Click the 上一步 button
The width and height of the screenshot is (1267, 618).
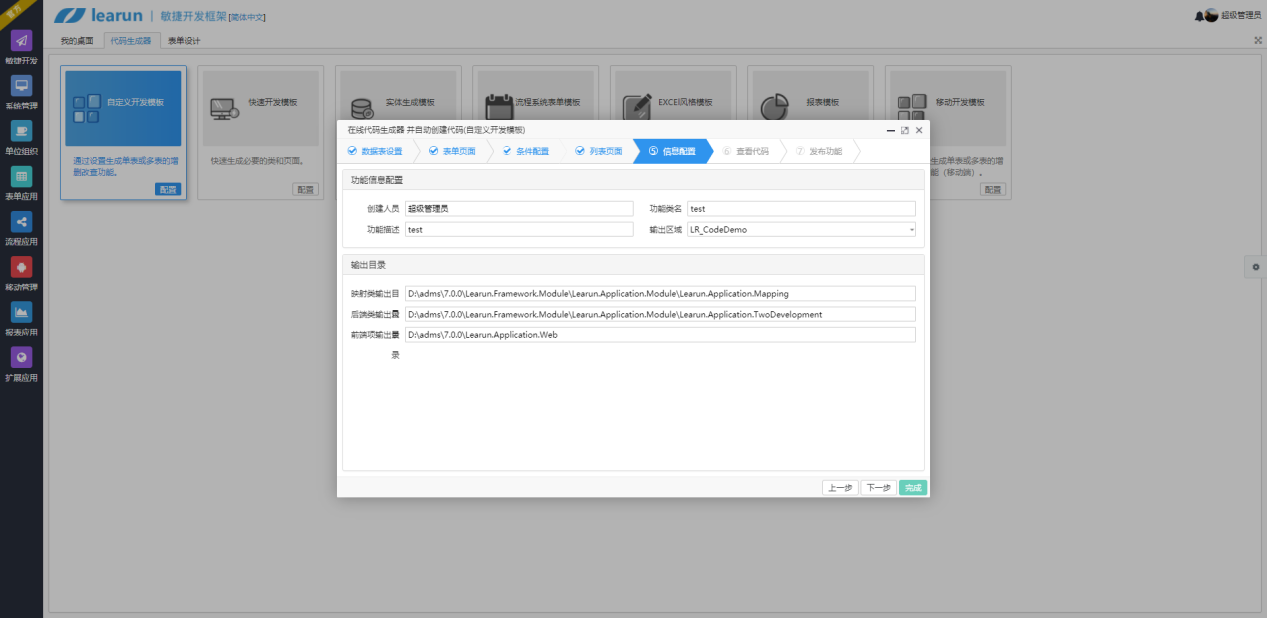840,488
